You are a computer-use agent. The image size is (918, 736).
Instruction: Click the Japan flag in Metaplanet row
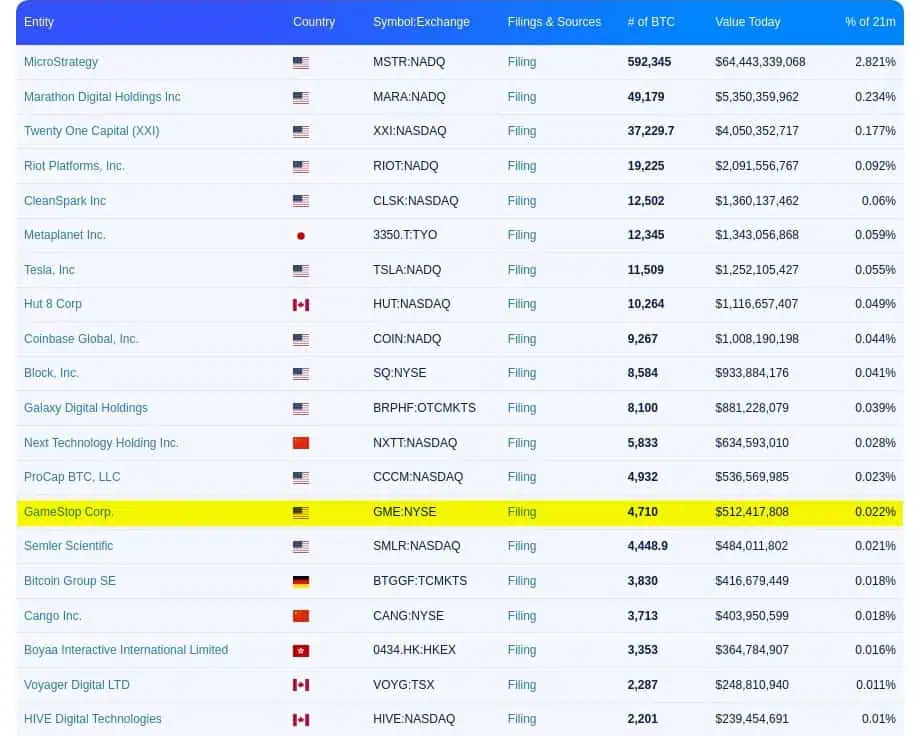coord(301,236)
